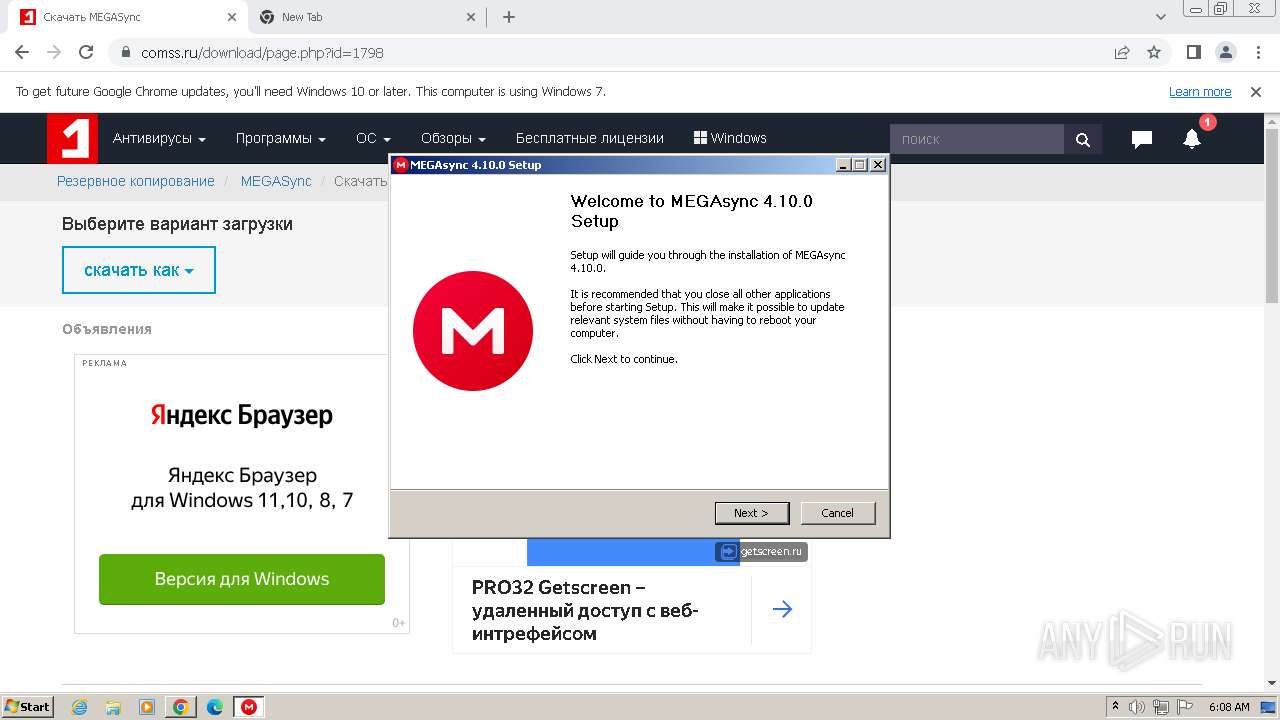Open the Windows section link
The width and height of the screenshot is (1280, 720).
coord(730,138)
